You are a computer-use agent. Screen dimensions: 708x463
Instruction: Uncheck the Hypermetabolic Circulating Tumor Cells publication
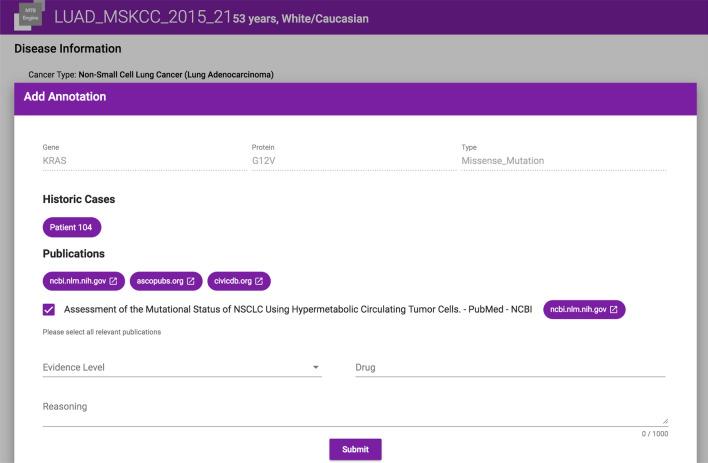[x=49, y=309]
